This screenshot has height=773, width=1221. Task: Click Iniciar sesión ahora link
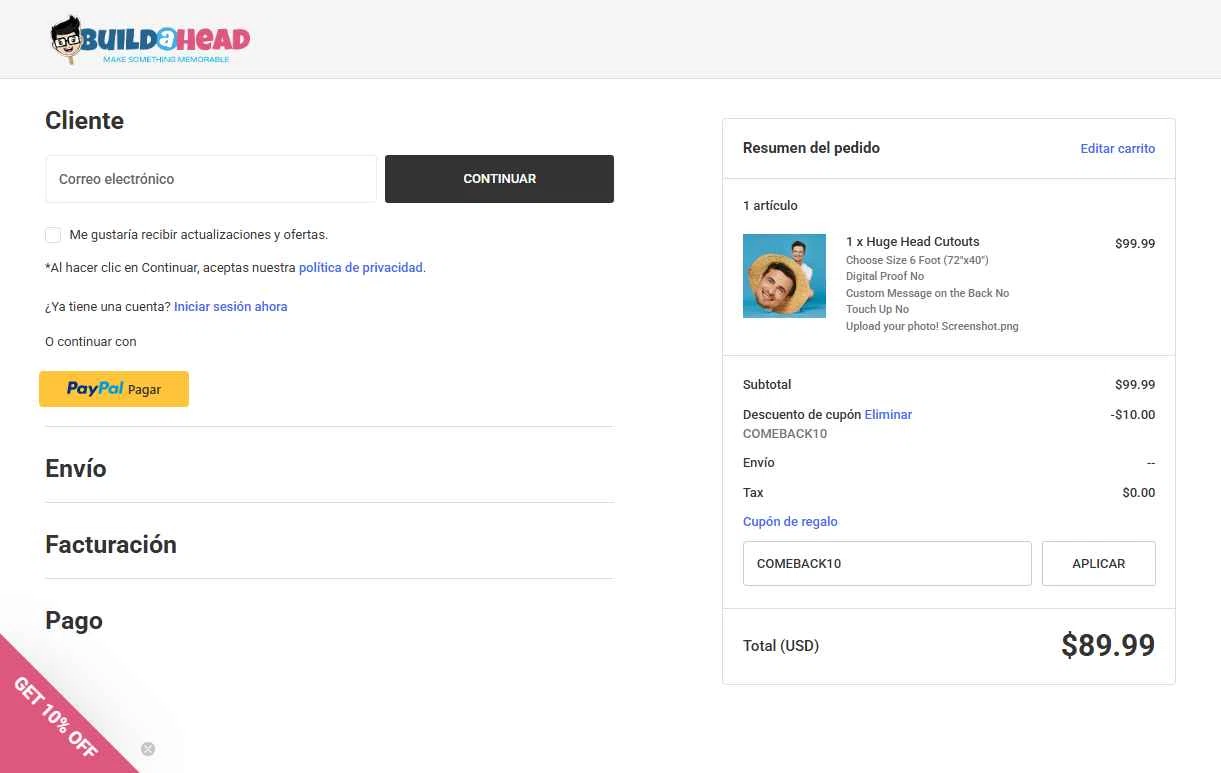point(231,307)
